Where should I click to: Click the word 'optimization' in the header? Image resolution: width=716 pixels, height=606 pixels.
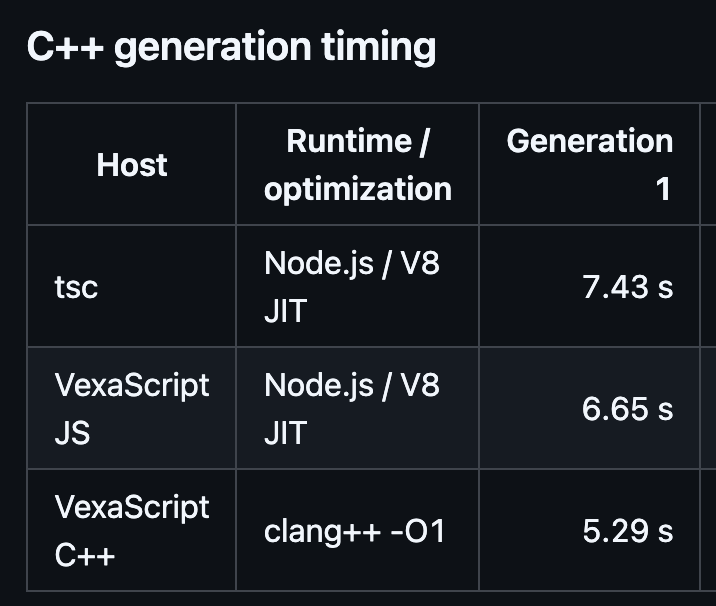[358, 189]
